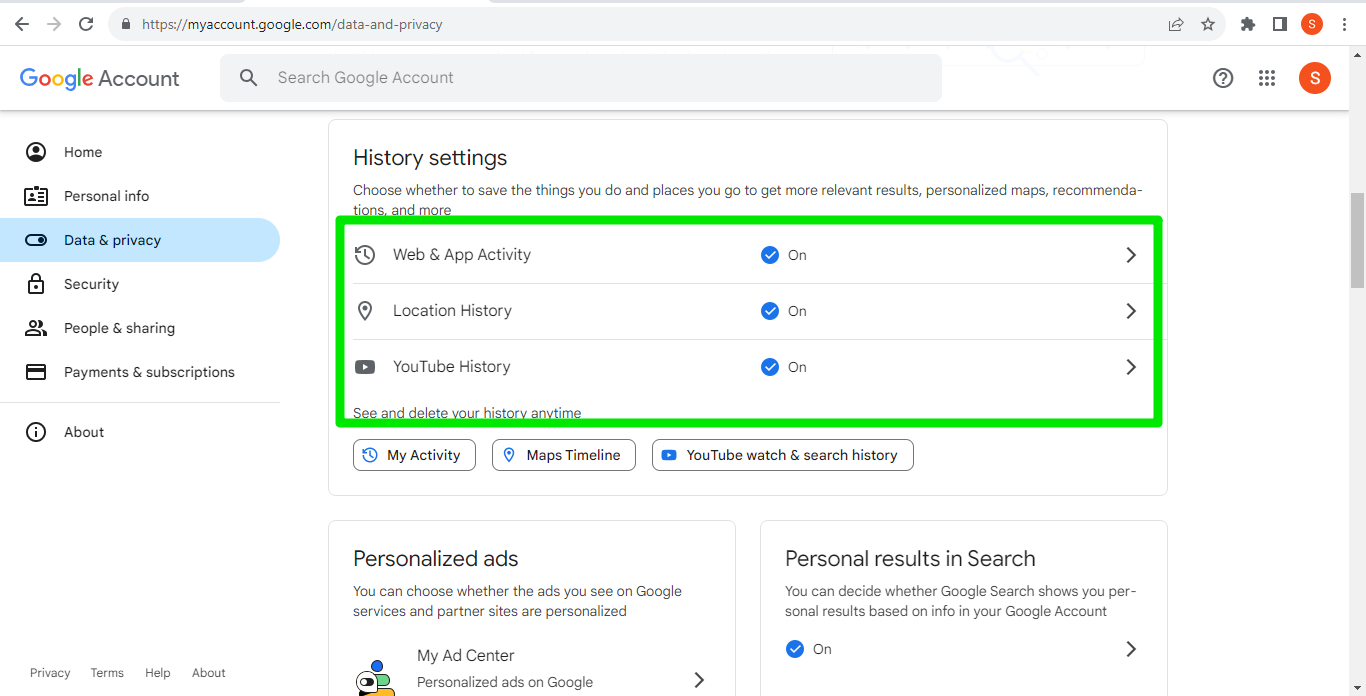Bookmark this page with the star icon

click(x=1208, y=24)
